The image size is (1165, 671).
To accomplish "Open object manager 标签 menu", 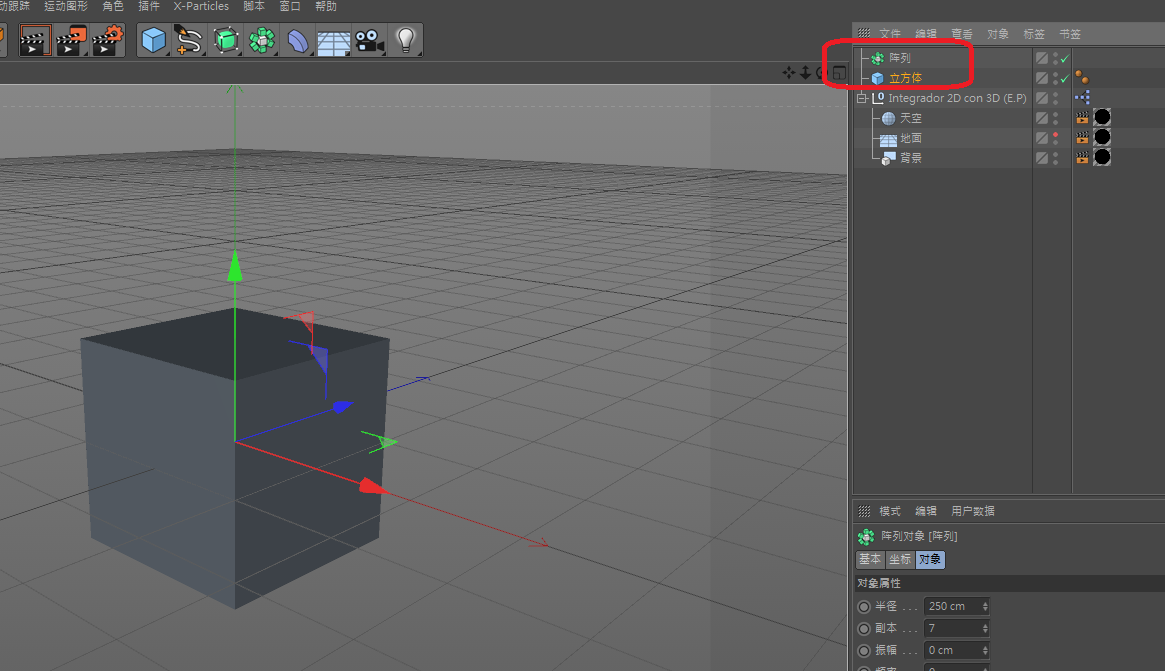I will (1033, 34).
